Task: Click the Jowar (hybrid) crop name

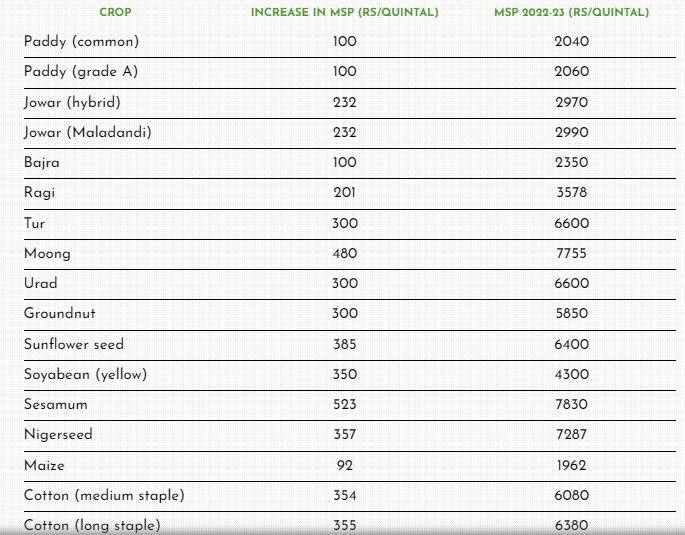Action: point(72,102)
